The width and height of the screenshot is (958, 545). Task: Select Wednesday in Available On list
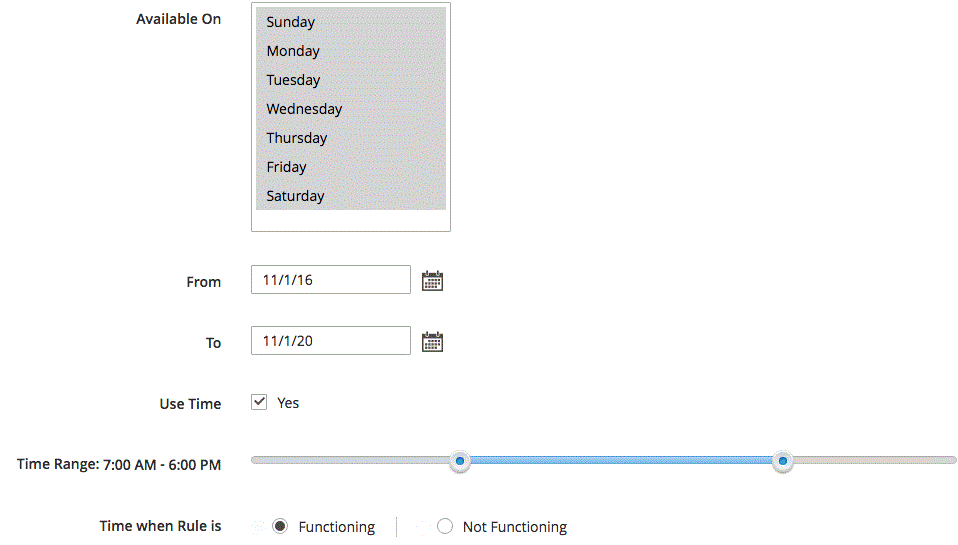tap(351, 109)
